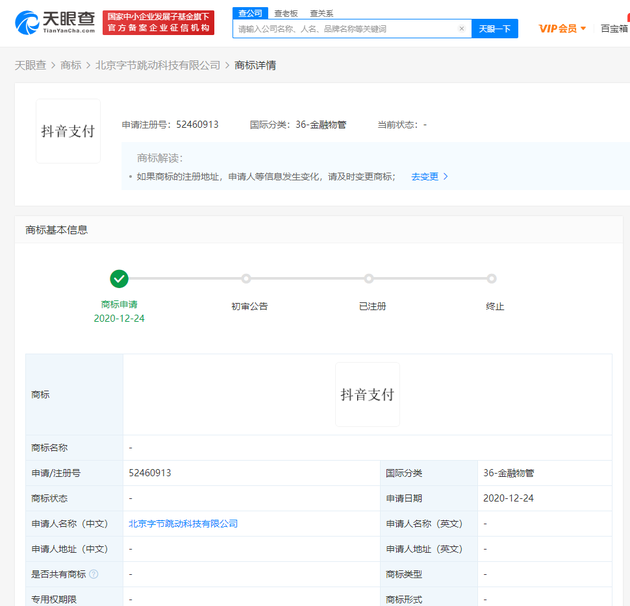Open the 抖音支付 trademark image in the header
This screenshot has height=606, width=630.
tap(68, 131)
